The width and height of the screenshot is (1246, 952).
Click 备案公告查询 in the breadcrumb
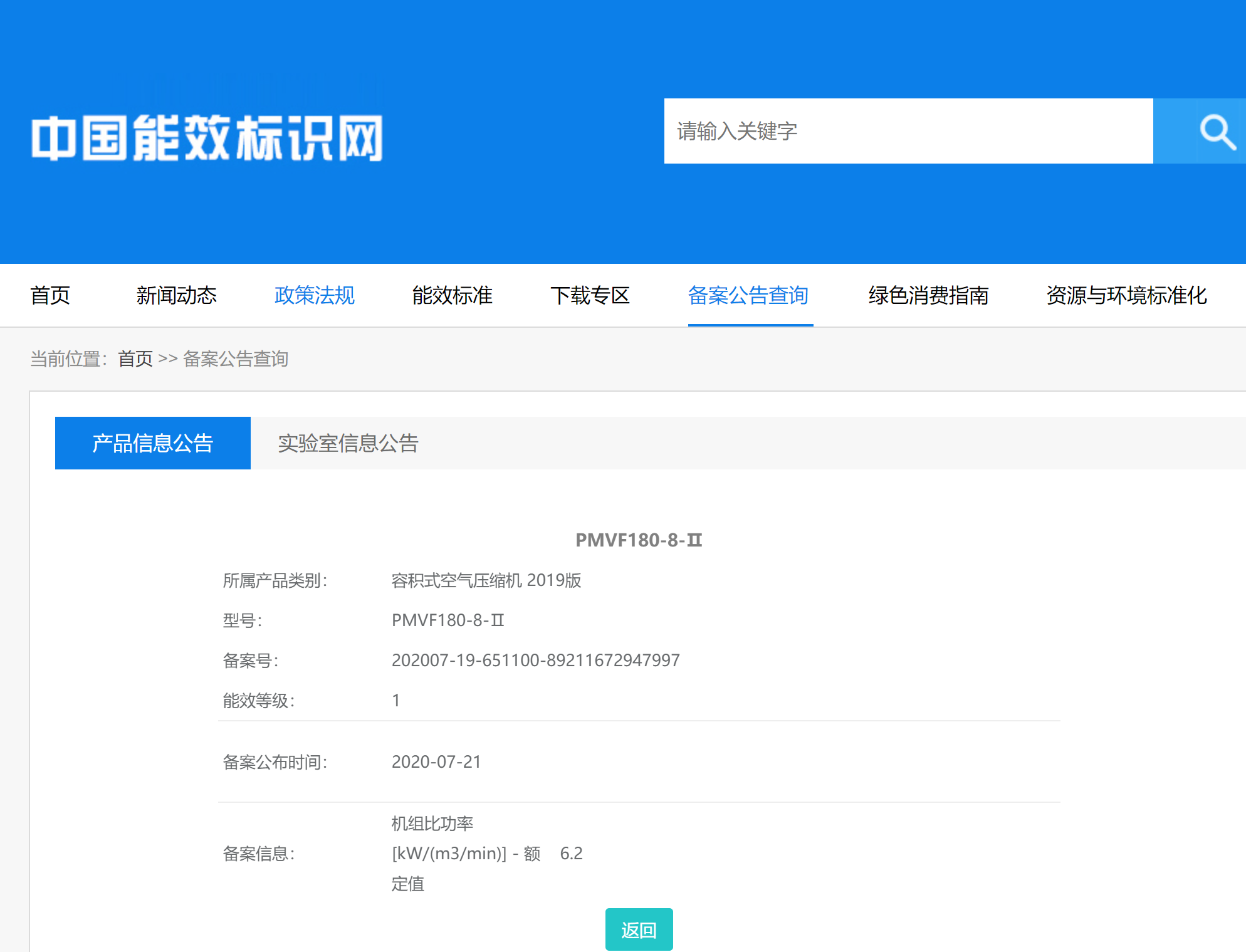tap(236, 358)
